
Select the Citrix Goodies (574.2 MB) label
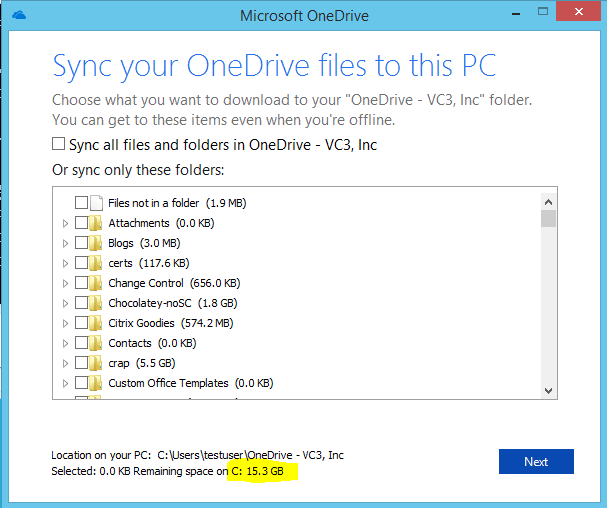click(171, 323)
